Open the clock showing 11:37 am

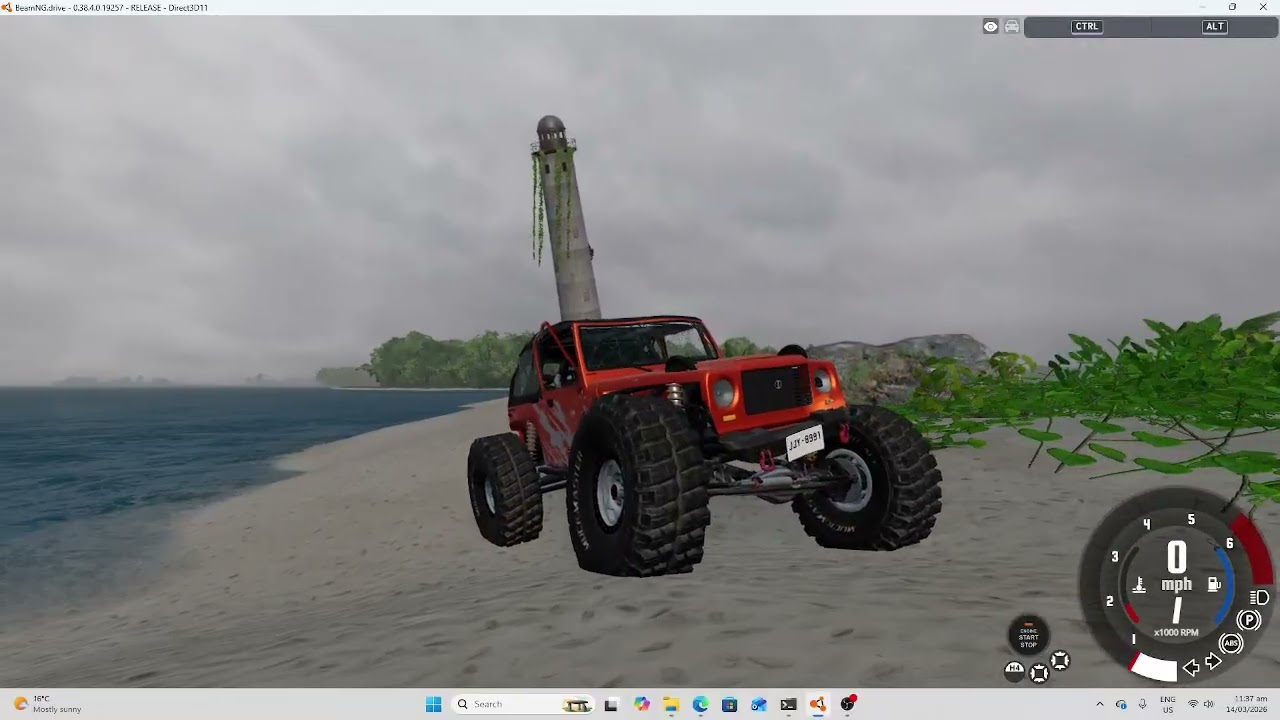(x=1249, y=704)
